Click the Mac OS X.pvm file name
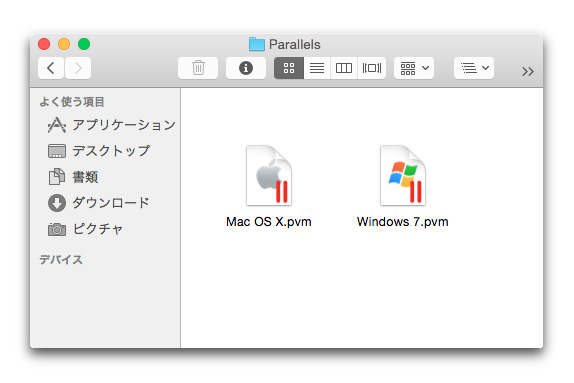Viewport: 574px width, 383px height. coord(269,222)
